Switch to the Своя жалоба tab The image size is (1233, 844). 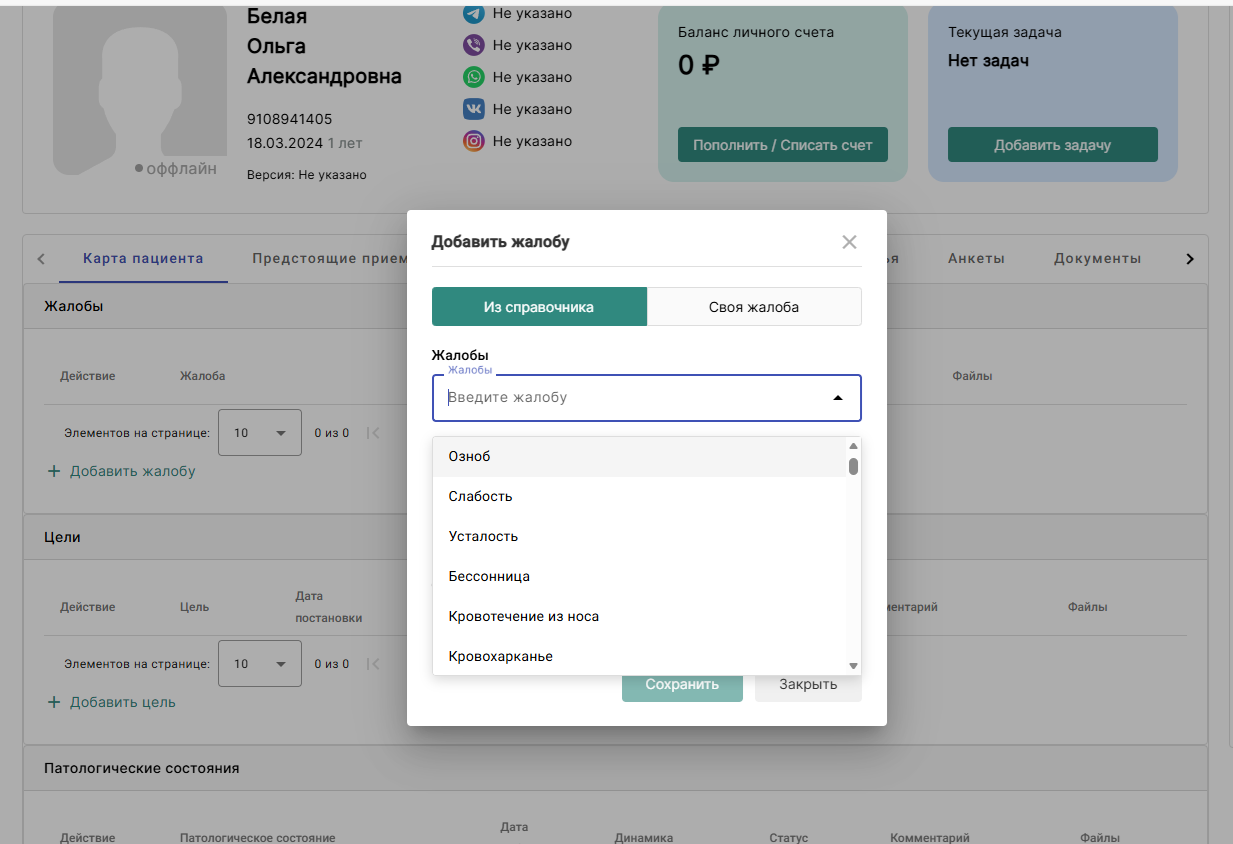[753, 307]
